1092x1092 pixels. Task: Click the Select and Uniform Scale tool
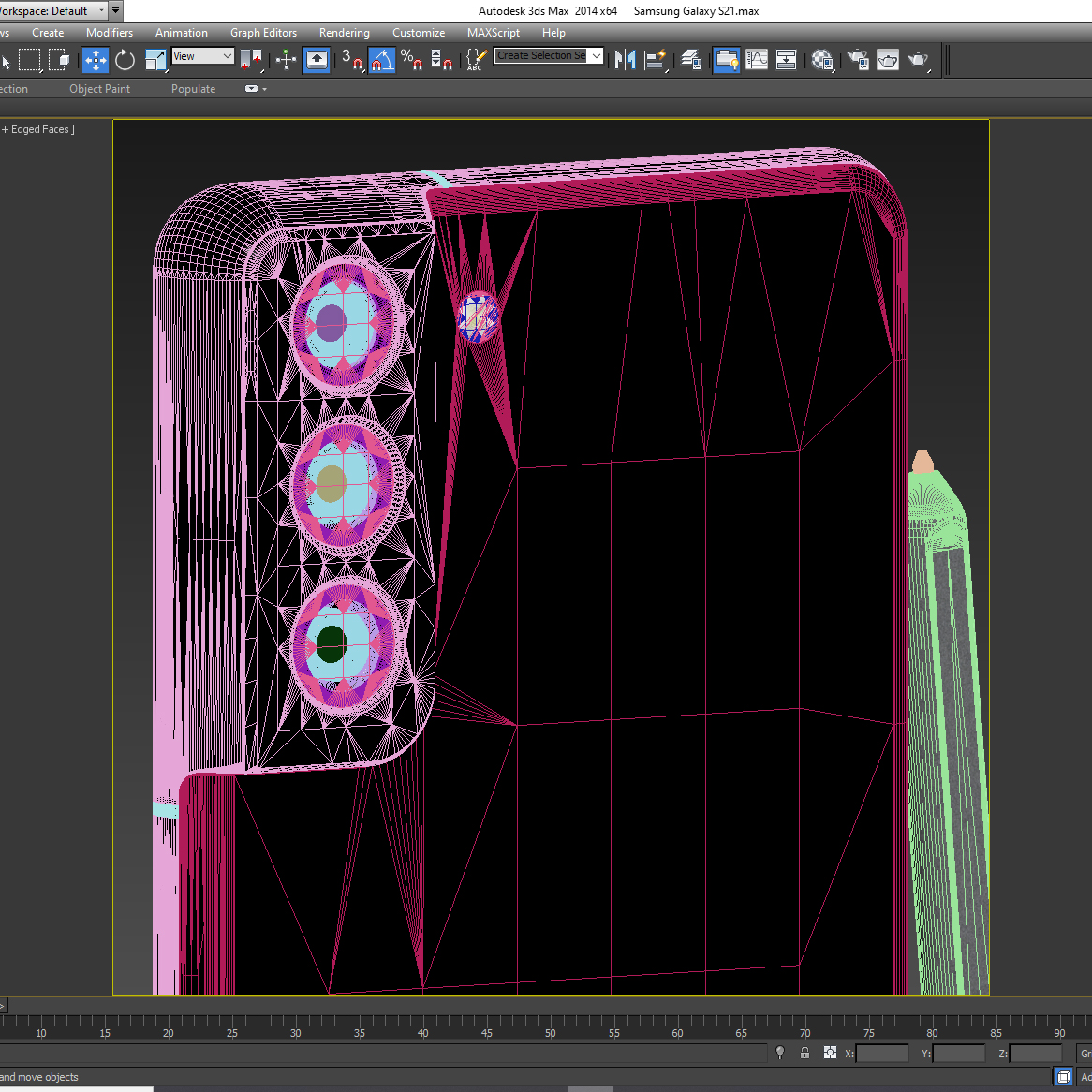(155, 61)
